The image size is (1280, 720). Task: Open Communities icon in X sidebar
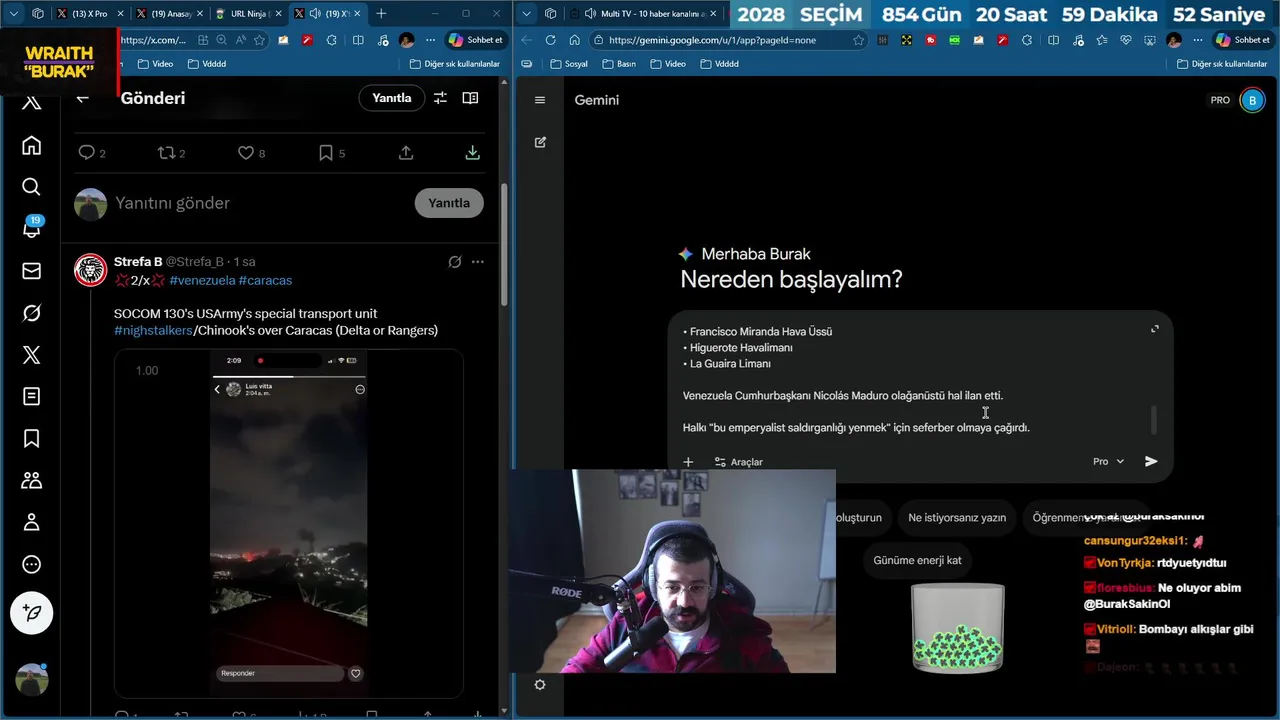31,481
